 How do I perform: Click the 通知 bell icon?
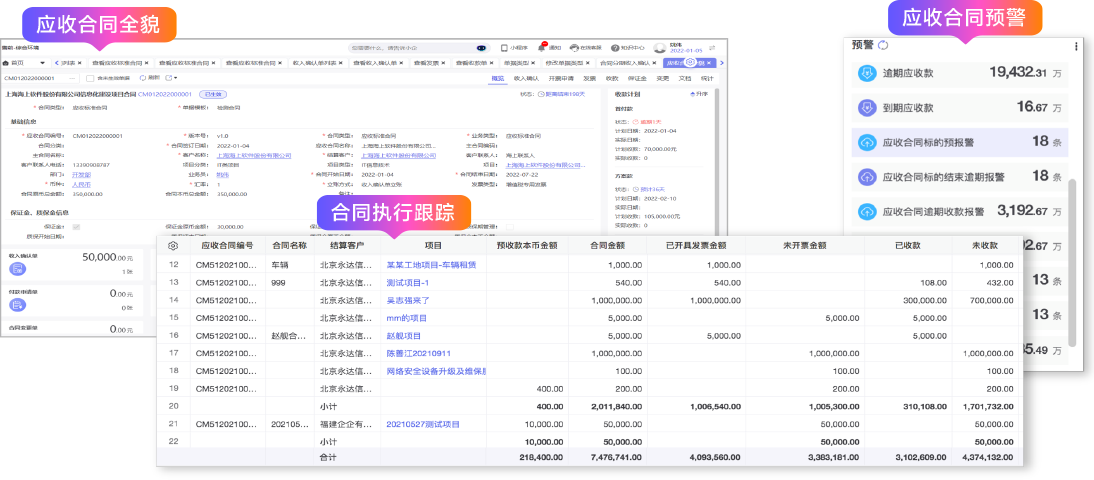(543, 47)
